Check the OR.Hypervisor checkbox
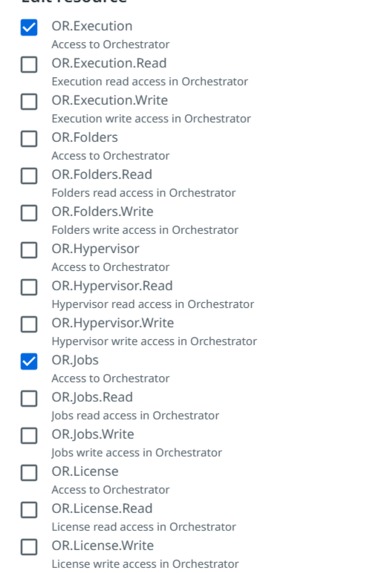Image resolution: width=373 pixels, height=573 pixels. point(29,250)
